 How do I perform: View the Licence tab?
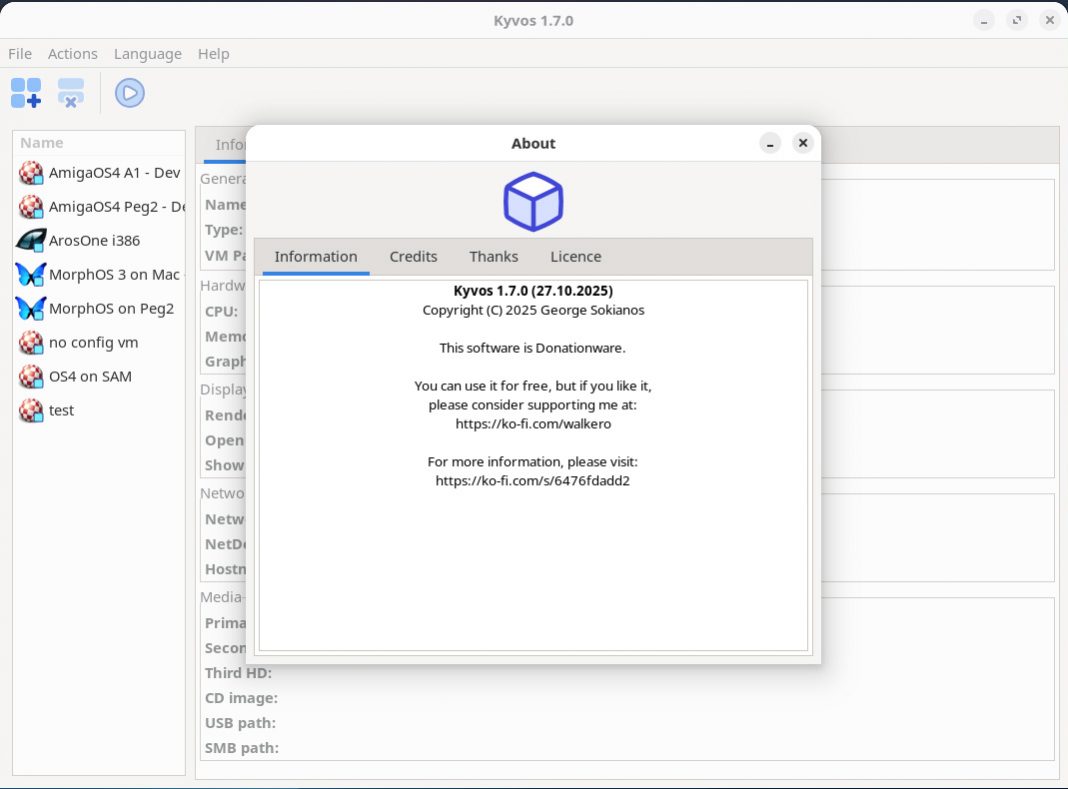575,256
